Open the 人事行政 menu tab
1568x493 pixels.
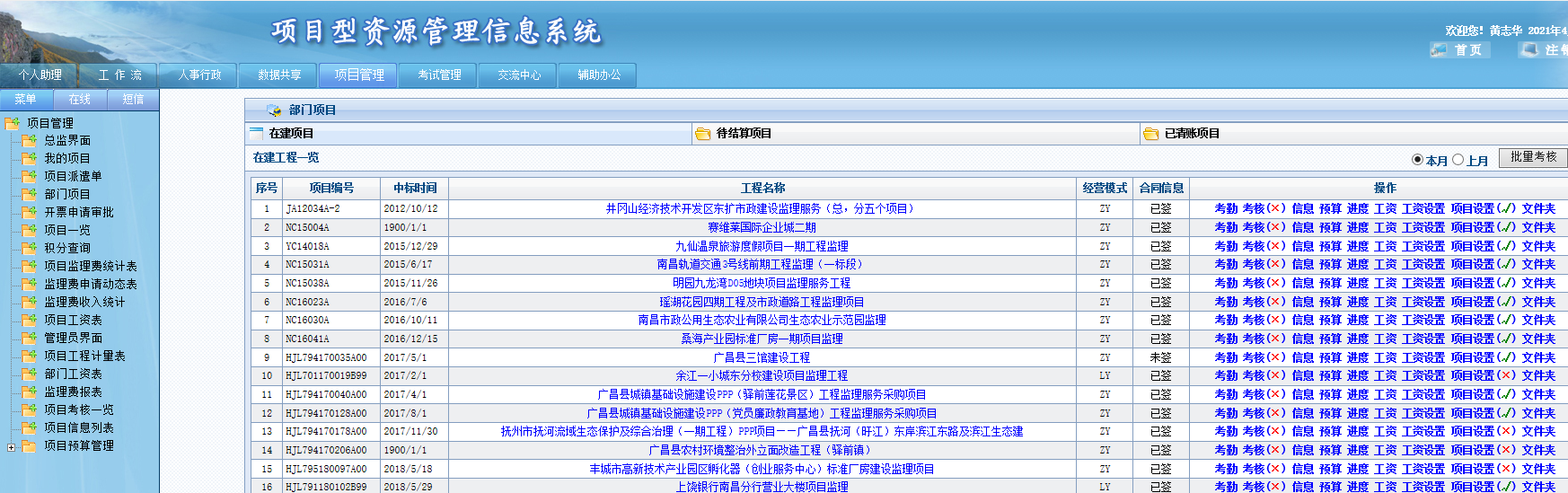(x=199, y=75)
